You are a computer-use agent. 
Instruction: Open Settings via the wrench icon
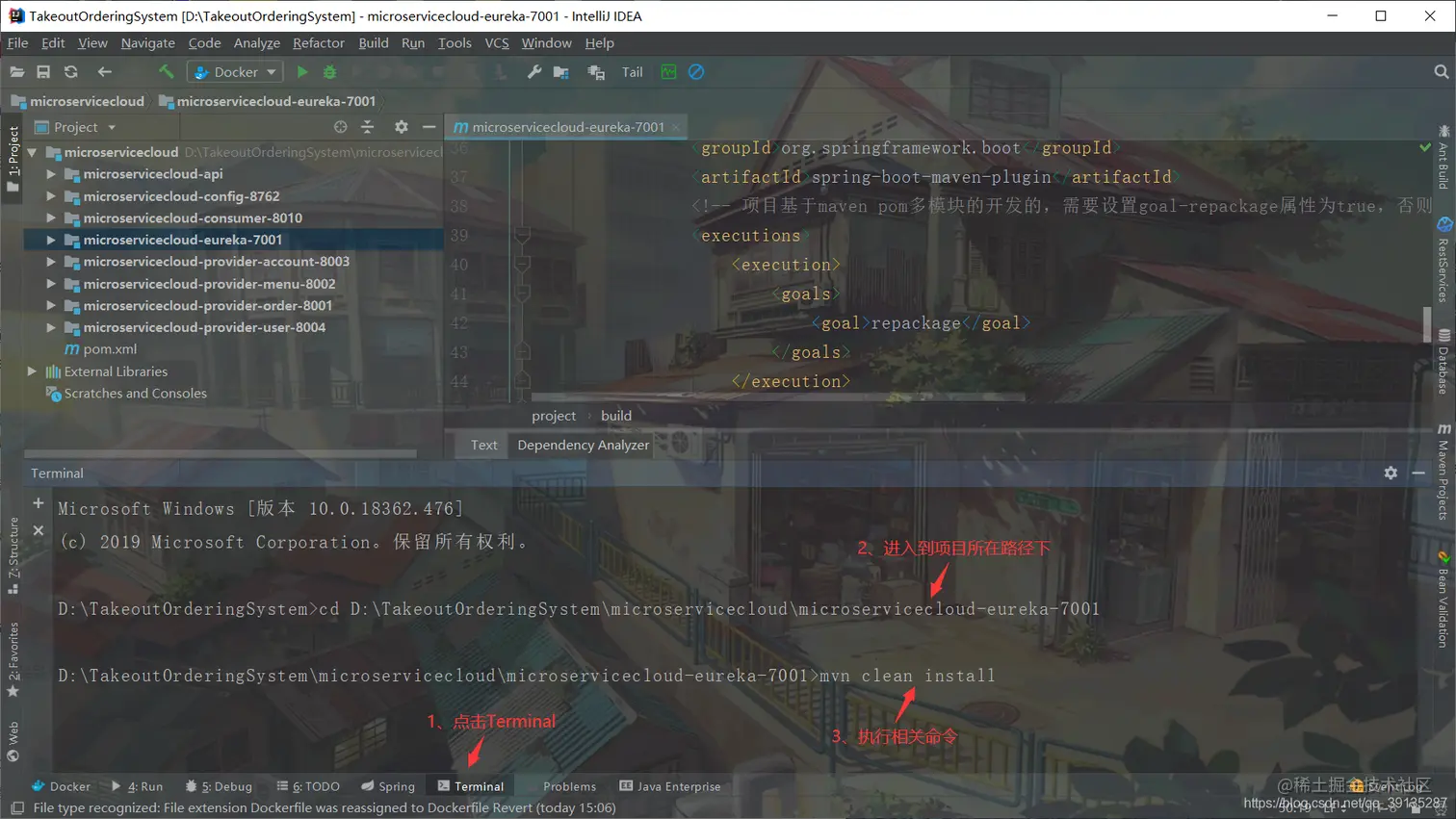click(x=533, y=72)
